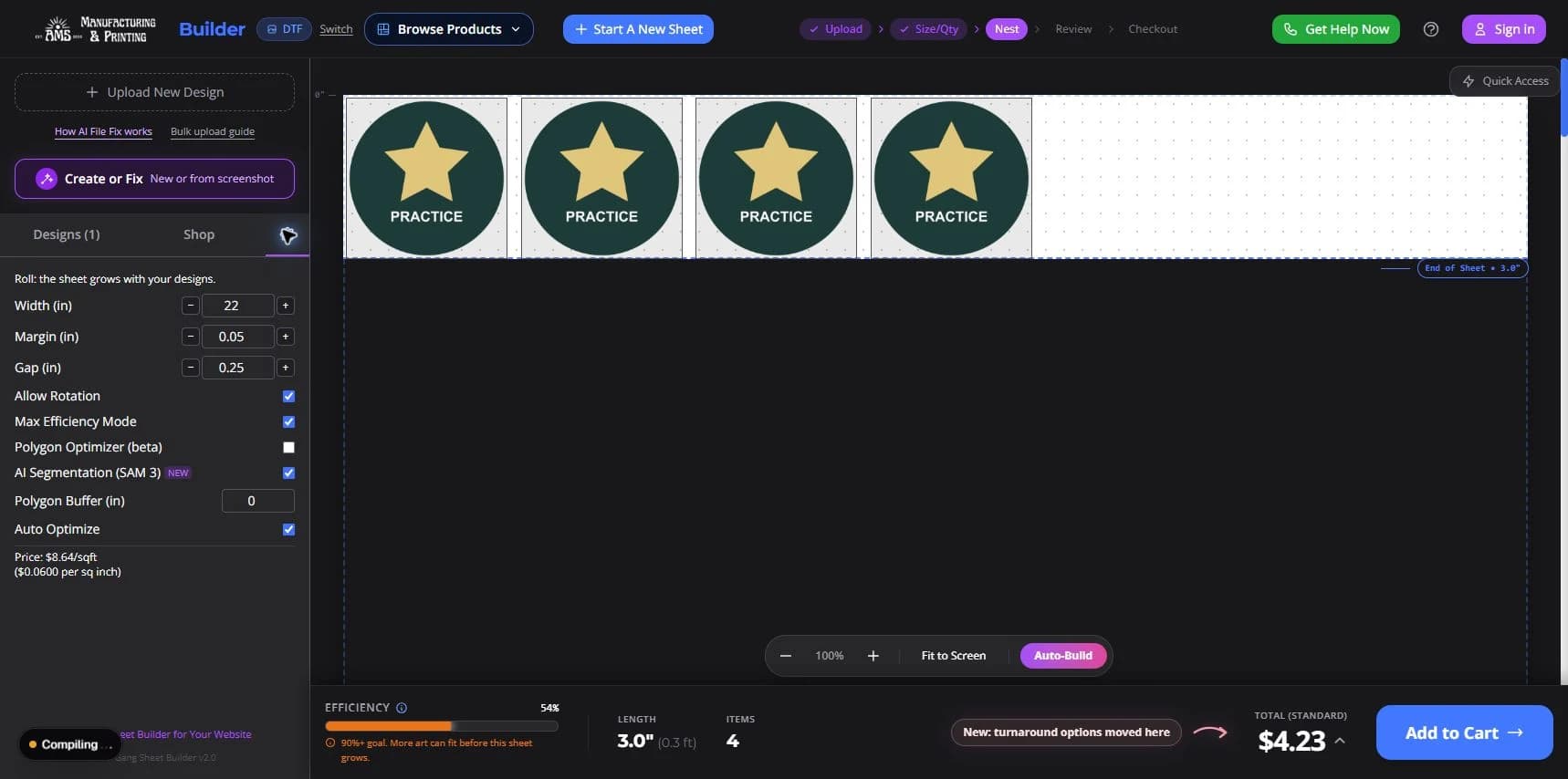Click the DTF product badge

[x=284, y=29]
